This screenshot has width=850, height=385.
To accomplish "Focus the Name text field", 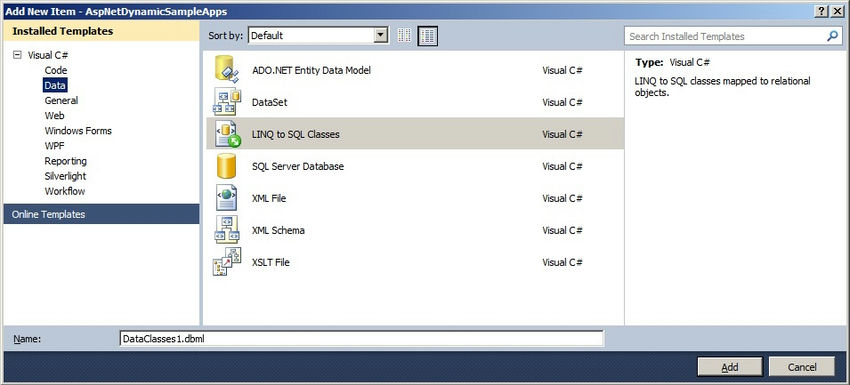I will pos(361,338).
